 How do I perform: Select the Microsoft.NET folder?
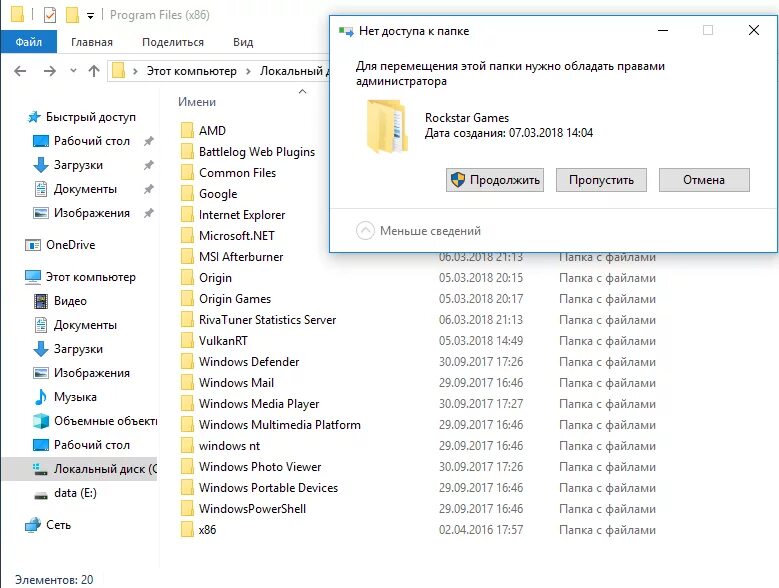(x=236, y=236)
